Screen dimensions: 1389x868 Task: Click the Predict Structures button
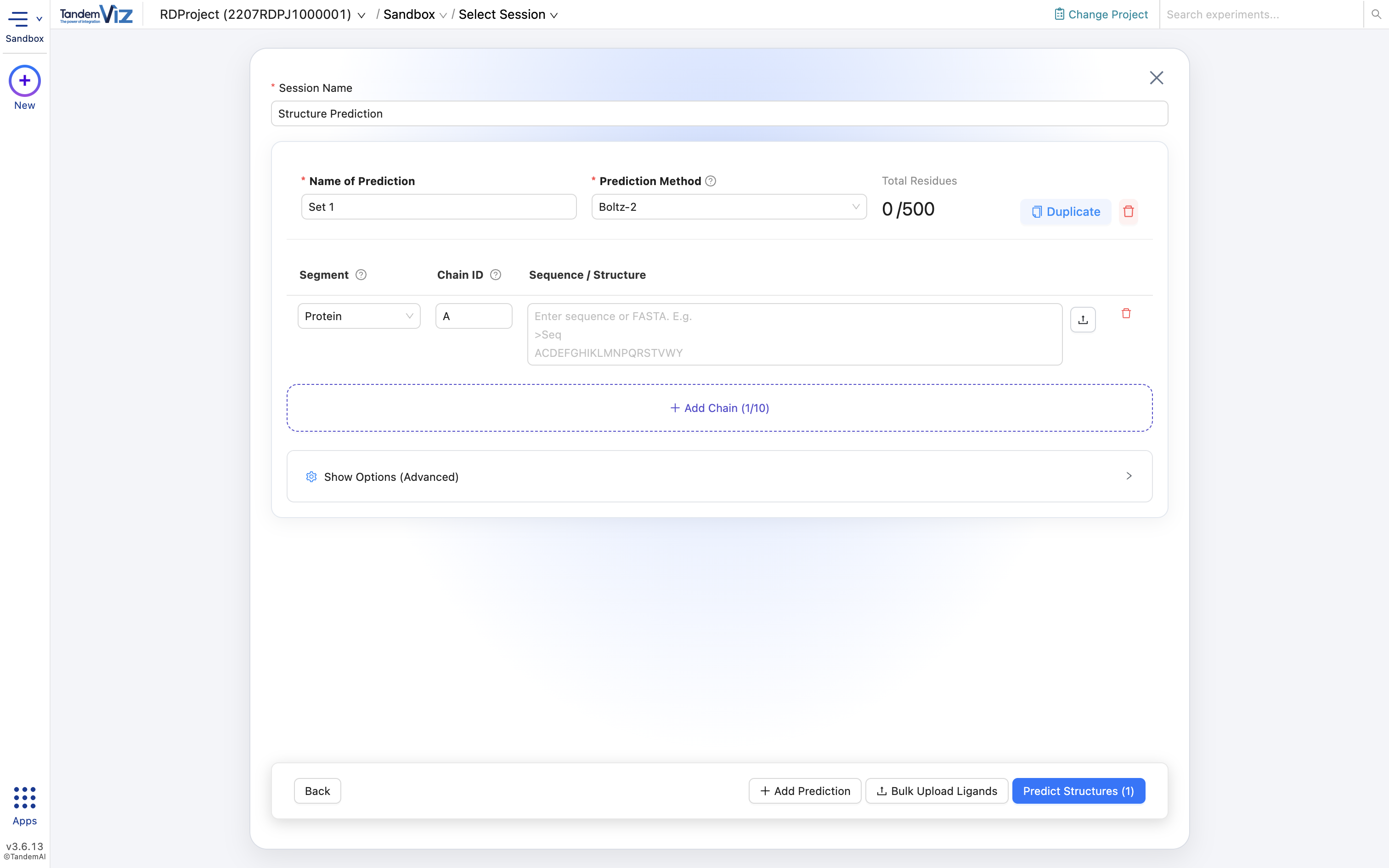click(1078, 790)
